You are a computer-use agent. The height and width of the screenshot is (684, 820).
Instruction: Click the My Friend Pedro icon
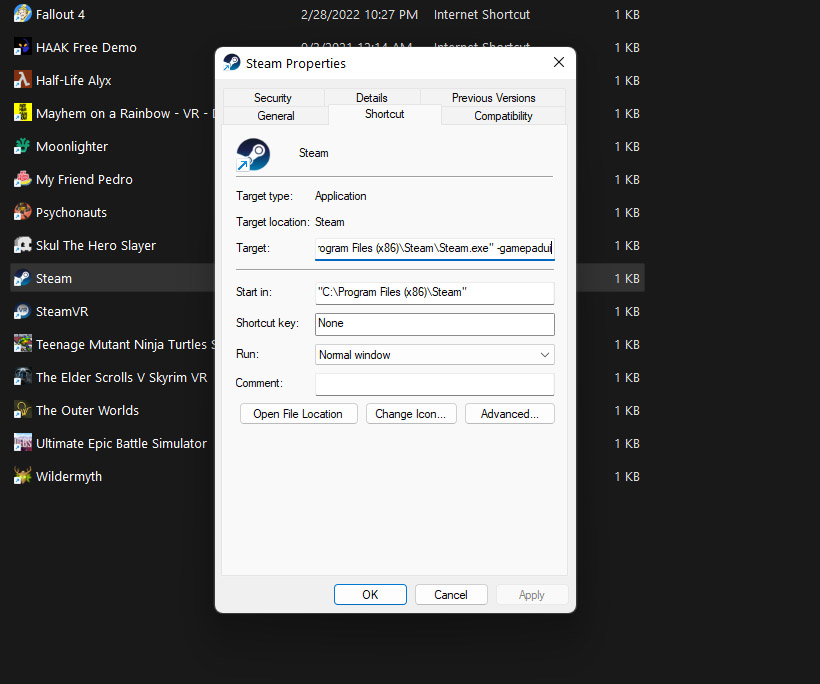(22, 179)
